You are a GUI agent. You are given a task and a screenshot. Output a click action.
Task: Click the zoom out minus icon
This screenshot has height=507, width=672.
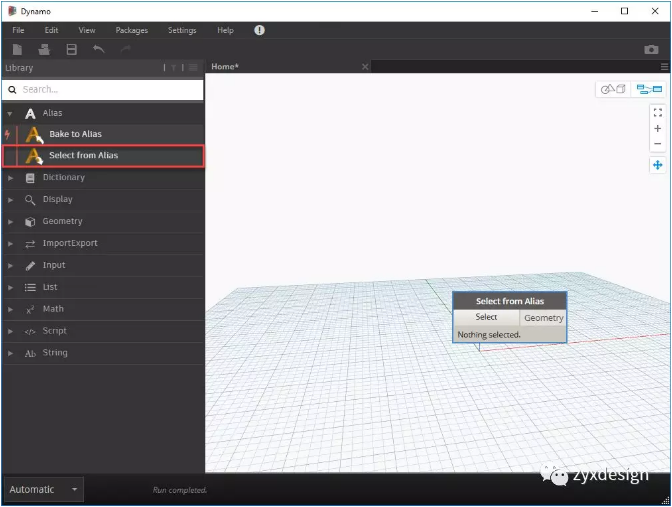[657, 144]
